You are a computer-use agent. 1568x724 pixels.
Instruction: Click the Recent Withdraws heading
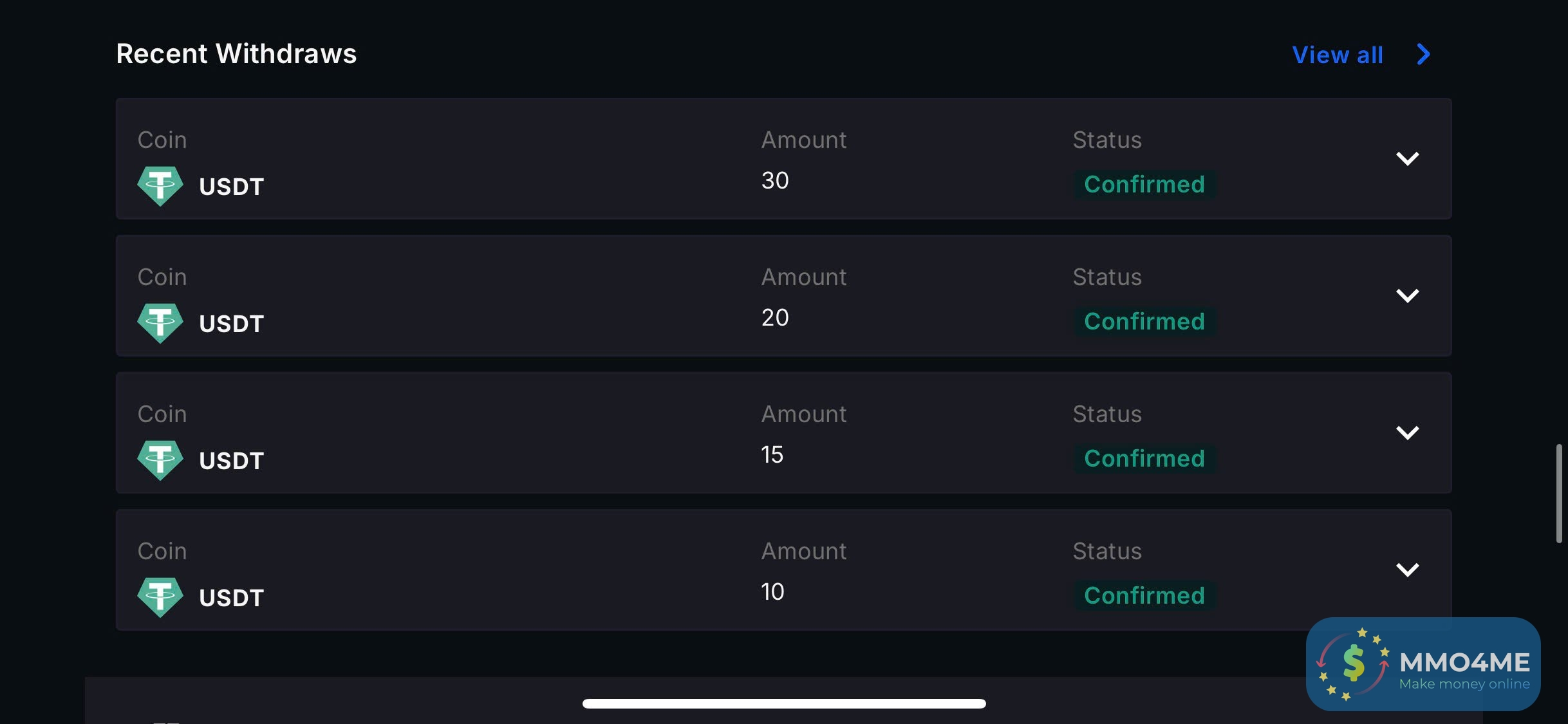tap(236, 54)
